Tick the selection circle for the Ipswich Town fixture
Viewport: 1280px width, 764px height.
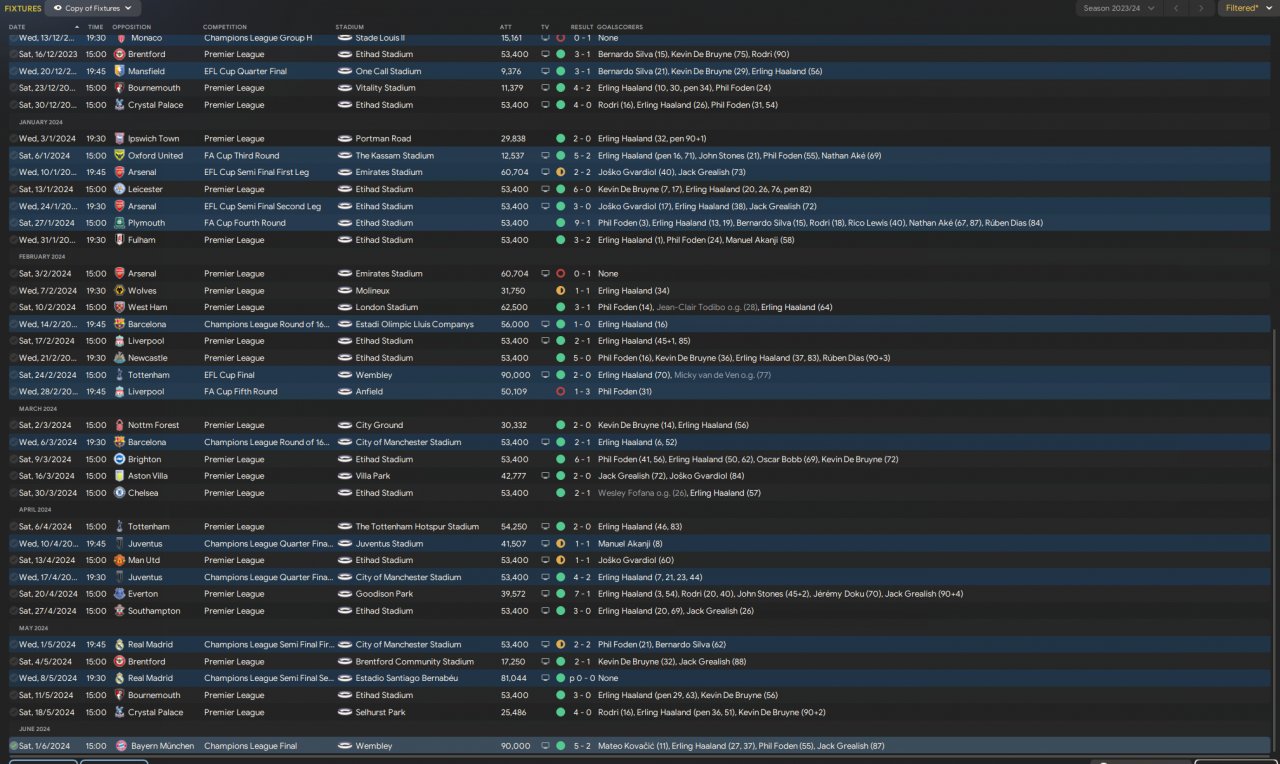pyautogui.click(x=14, y=139)
